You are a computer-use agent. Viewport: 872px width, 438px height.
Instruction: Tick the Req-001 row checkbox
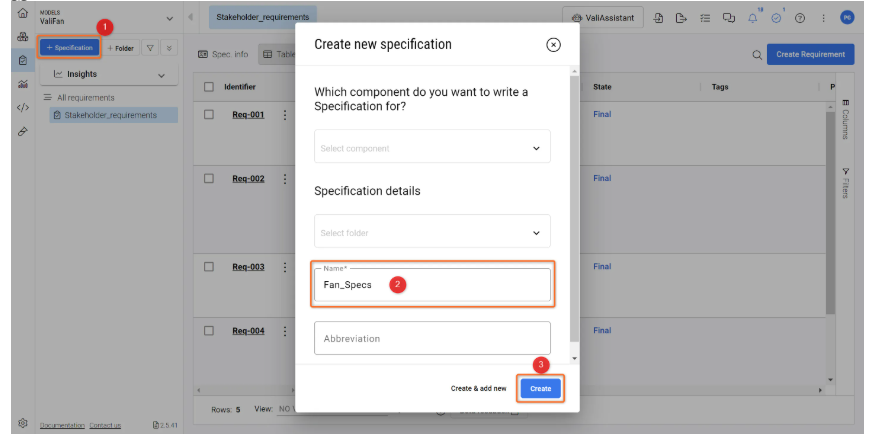(210, 115)
